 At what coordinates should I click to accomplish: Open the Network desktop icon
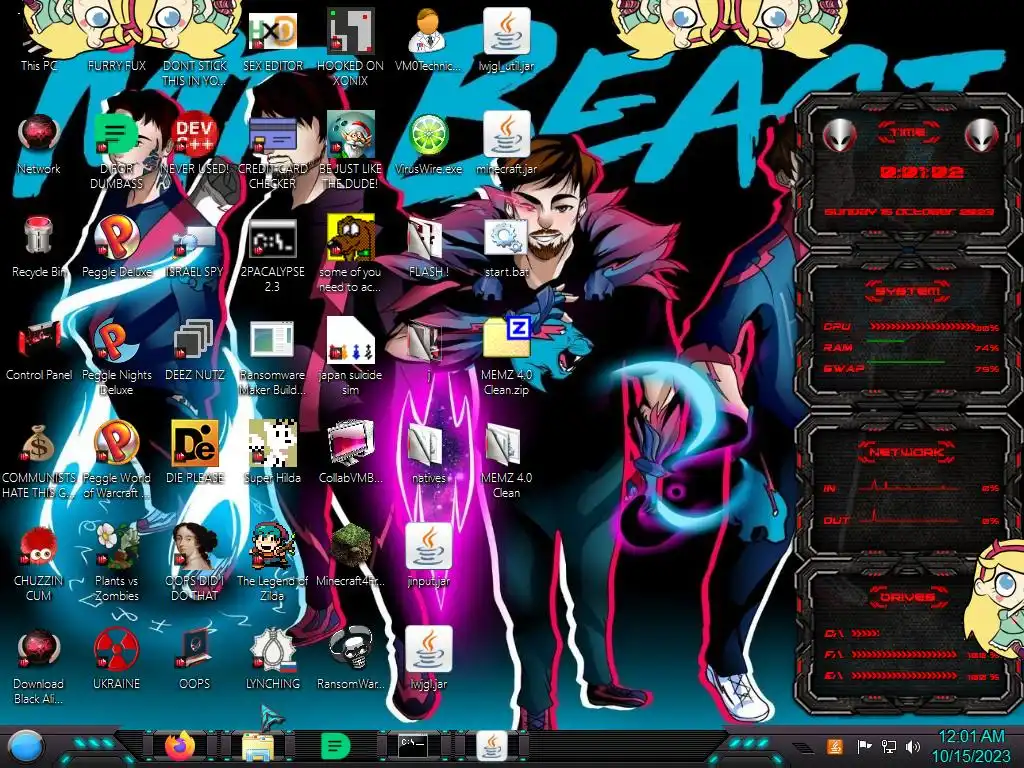(x=39, y=135)
